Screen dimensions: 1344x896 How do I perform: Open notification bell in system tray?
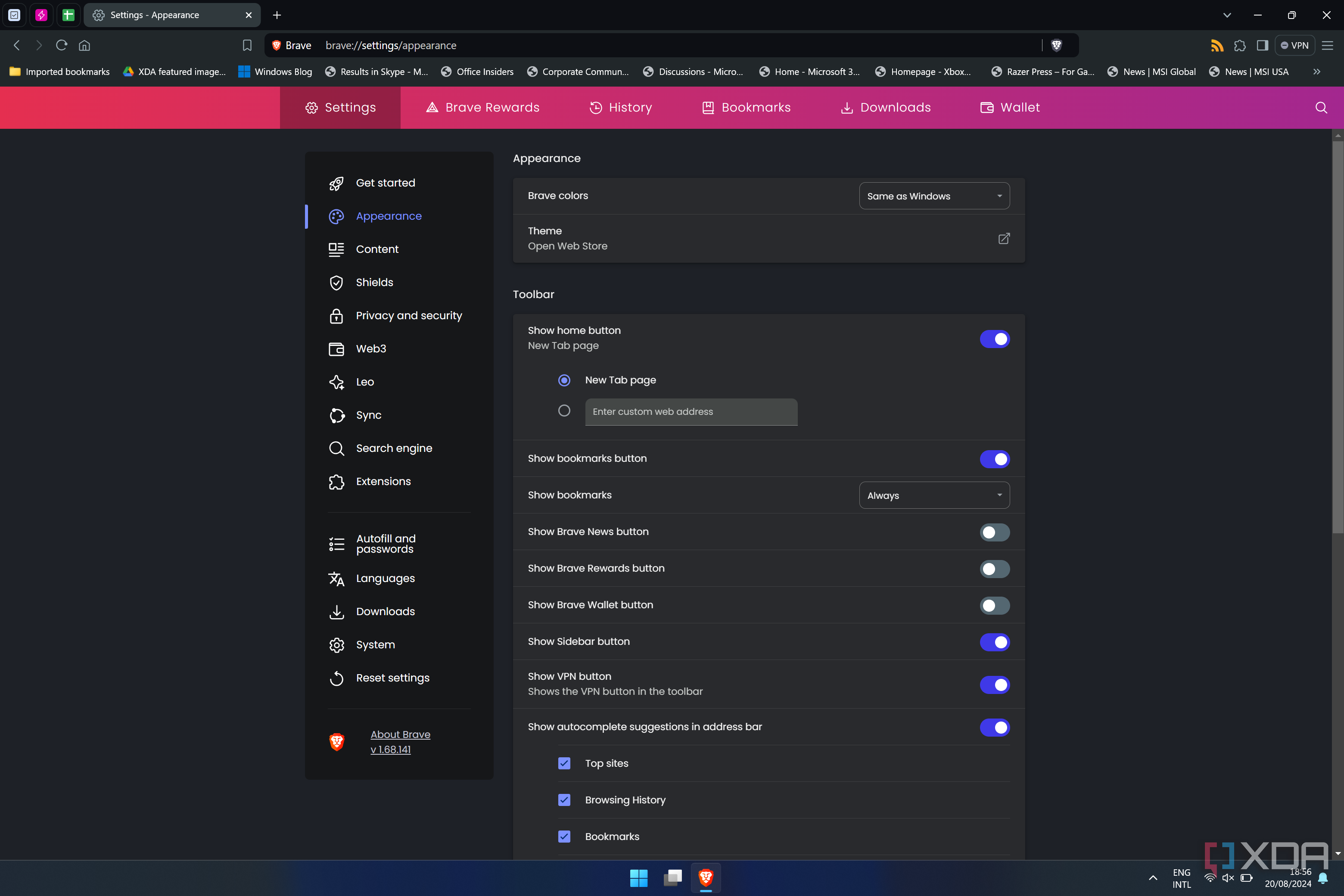coord(1322,878)
